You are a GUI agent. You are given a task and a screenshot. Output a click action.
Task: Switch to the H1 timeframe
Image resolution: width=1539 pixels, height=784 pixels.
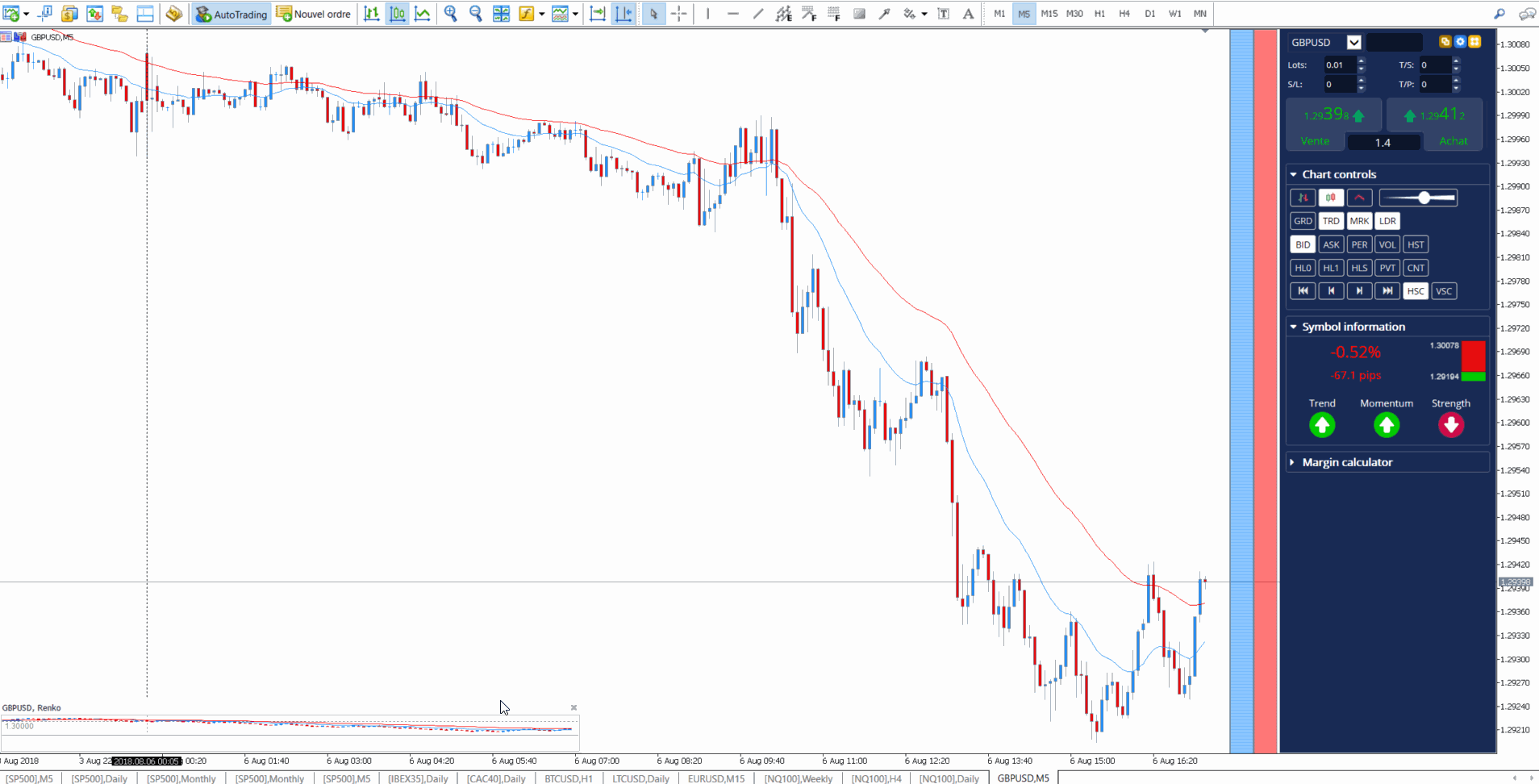click(1099, 14)
